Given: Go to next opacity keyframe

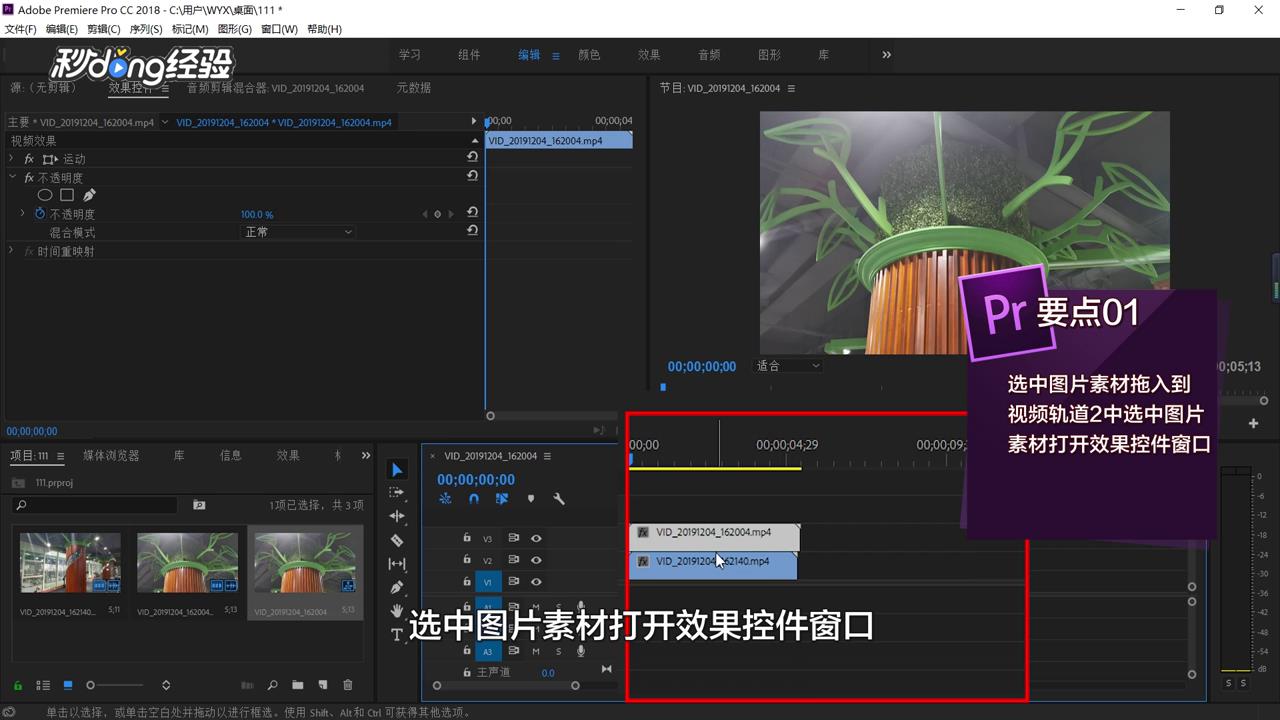Looking at the screenshot, I should click(450, 214).
